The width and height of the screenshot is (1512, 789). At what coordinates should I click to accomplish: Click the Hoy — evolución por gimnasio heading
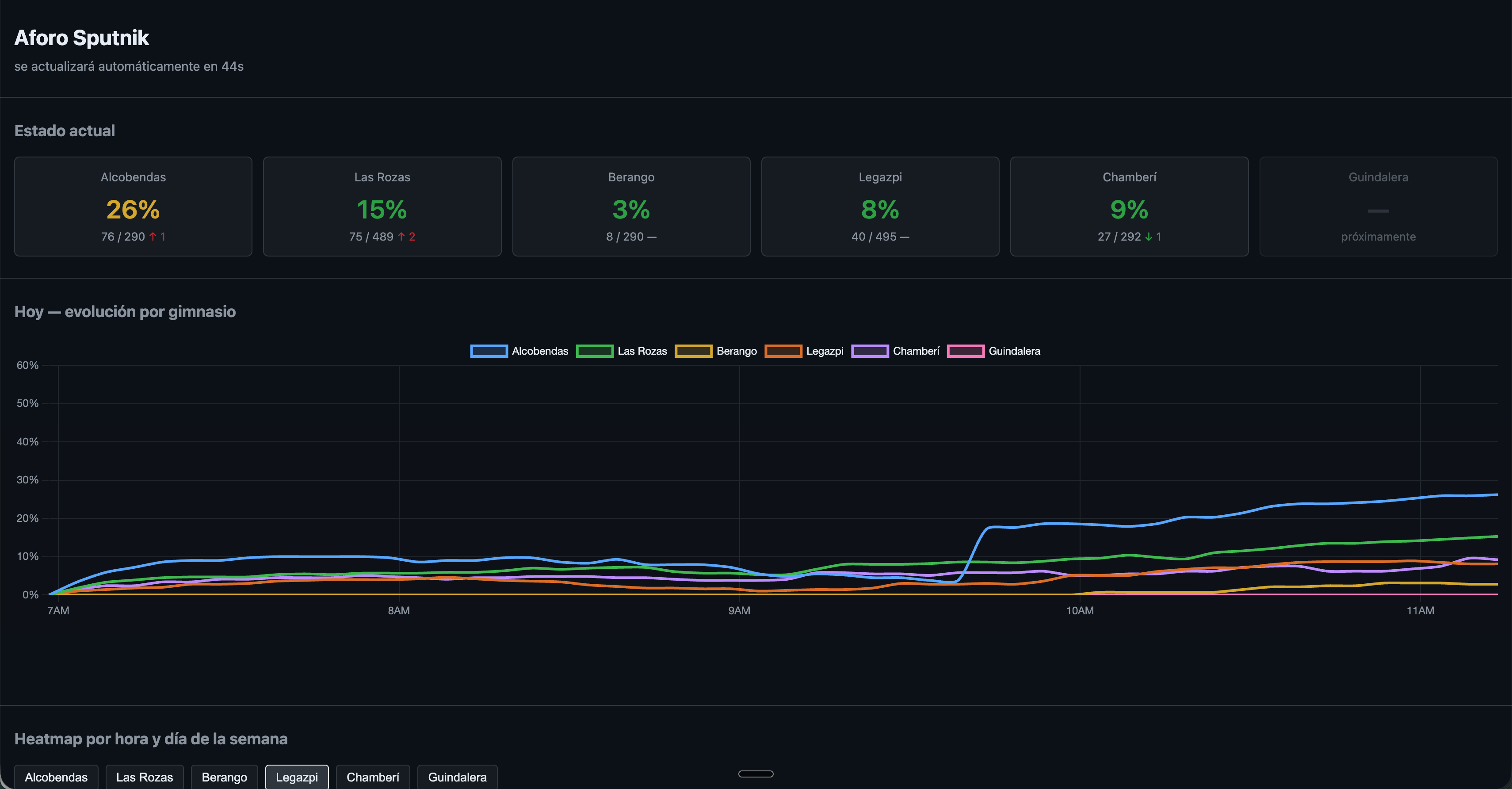(125, 311)
